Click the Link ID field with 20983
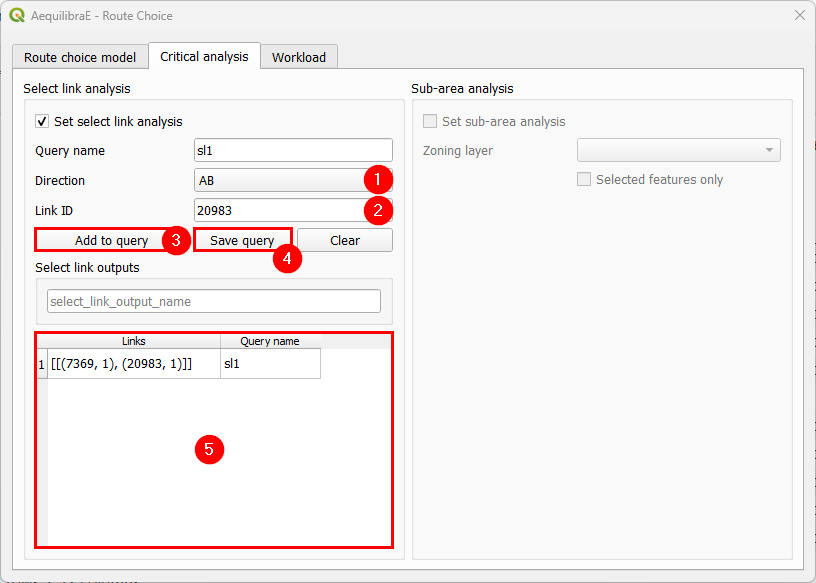This screenshot has height=583, width=816. click(280, 210)
